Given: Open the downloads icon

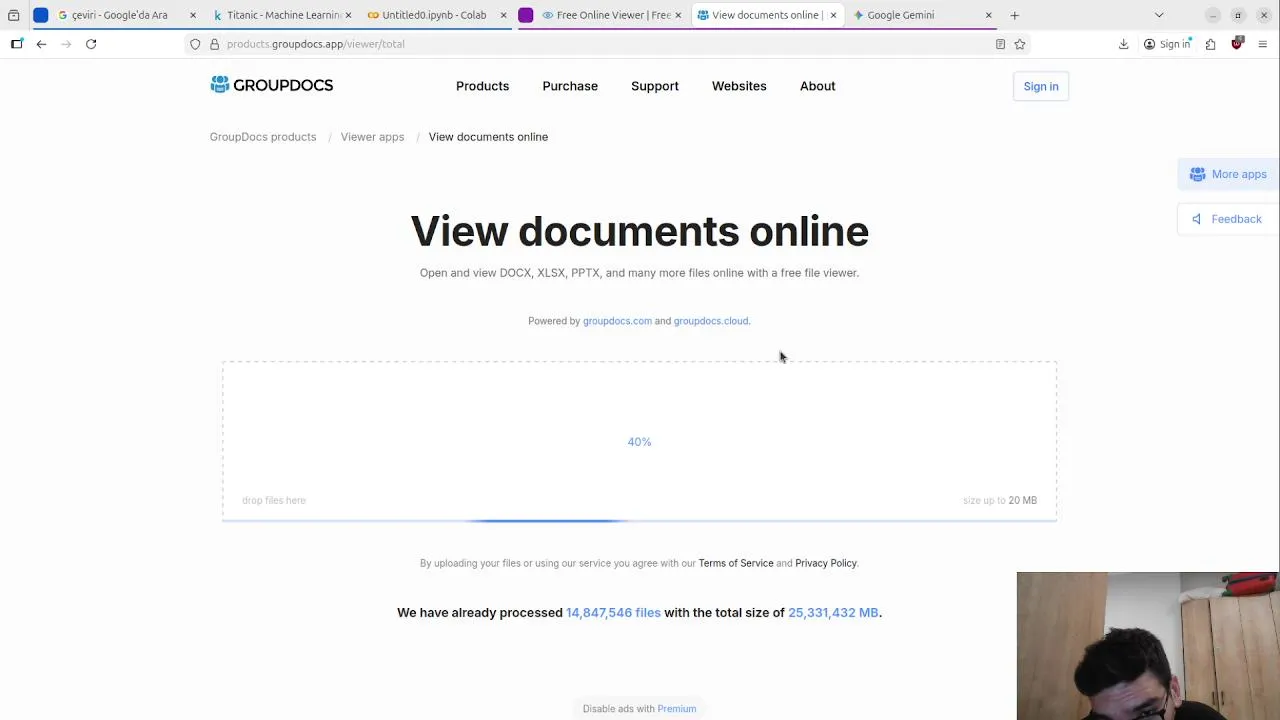Looking at the screenshot, I should coord(1124,44).
